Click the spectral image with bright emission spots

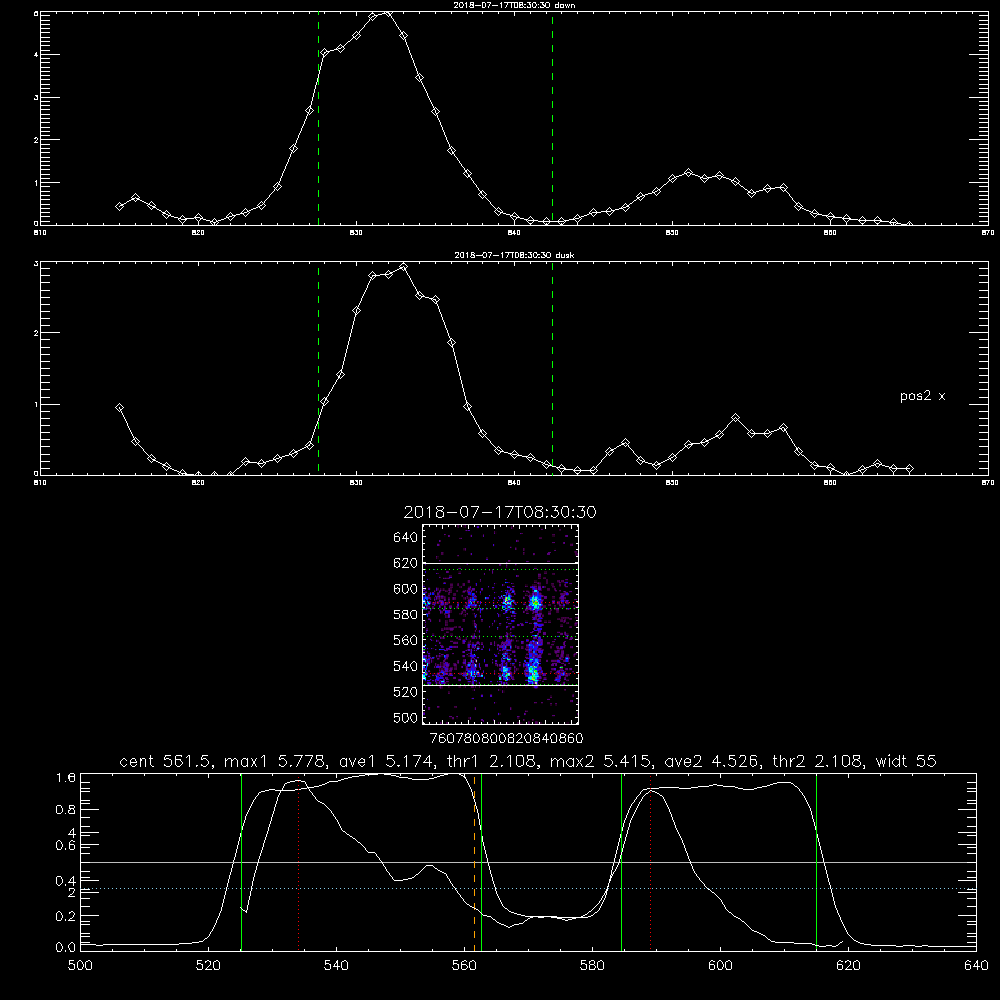pos(501,624)
